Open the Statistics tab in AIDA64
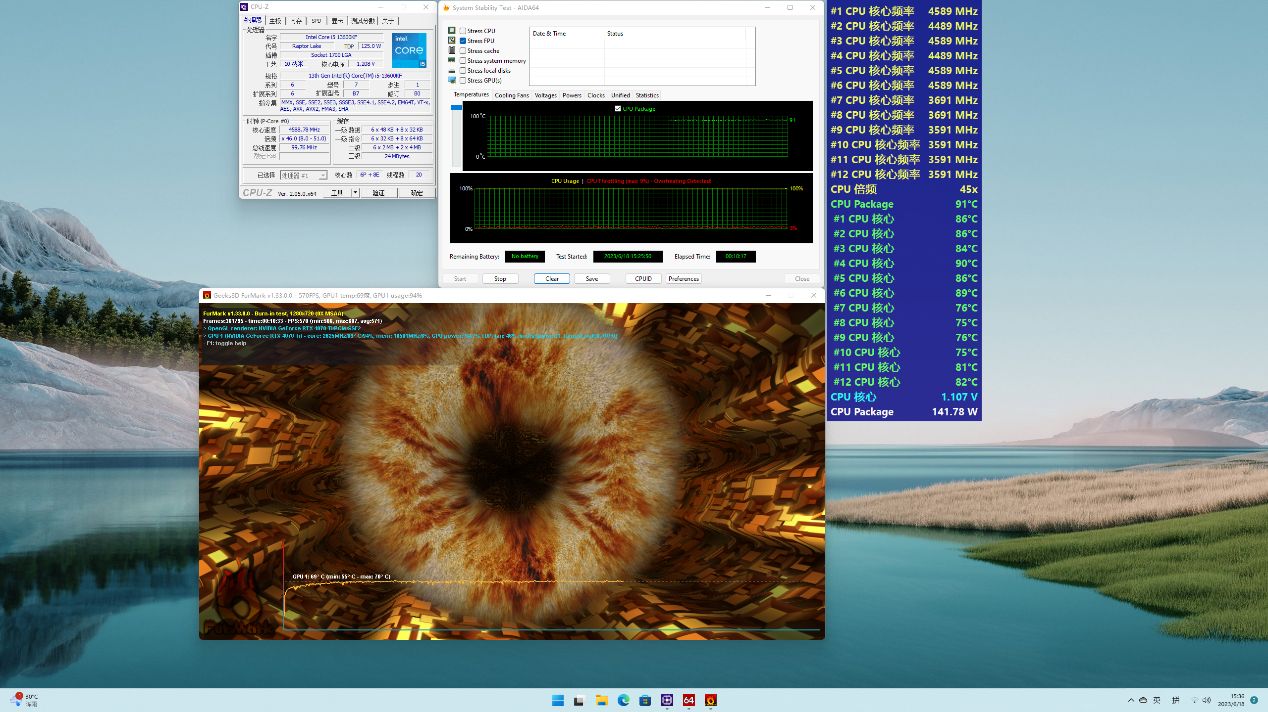 pos(647,95)
